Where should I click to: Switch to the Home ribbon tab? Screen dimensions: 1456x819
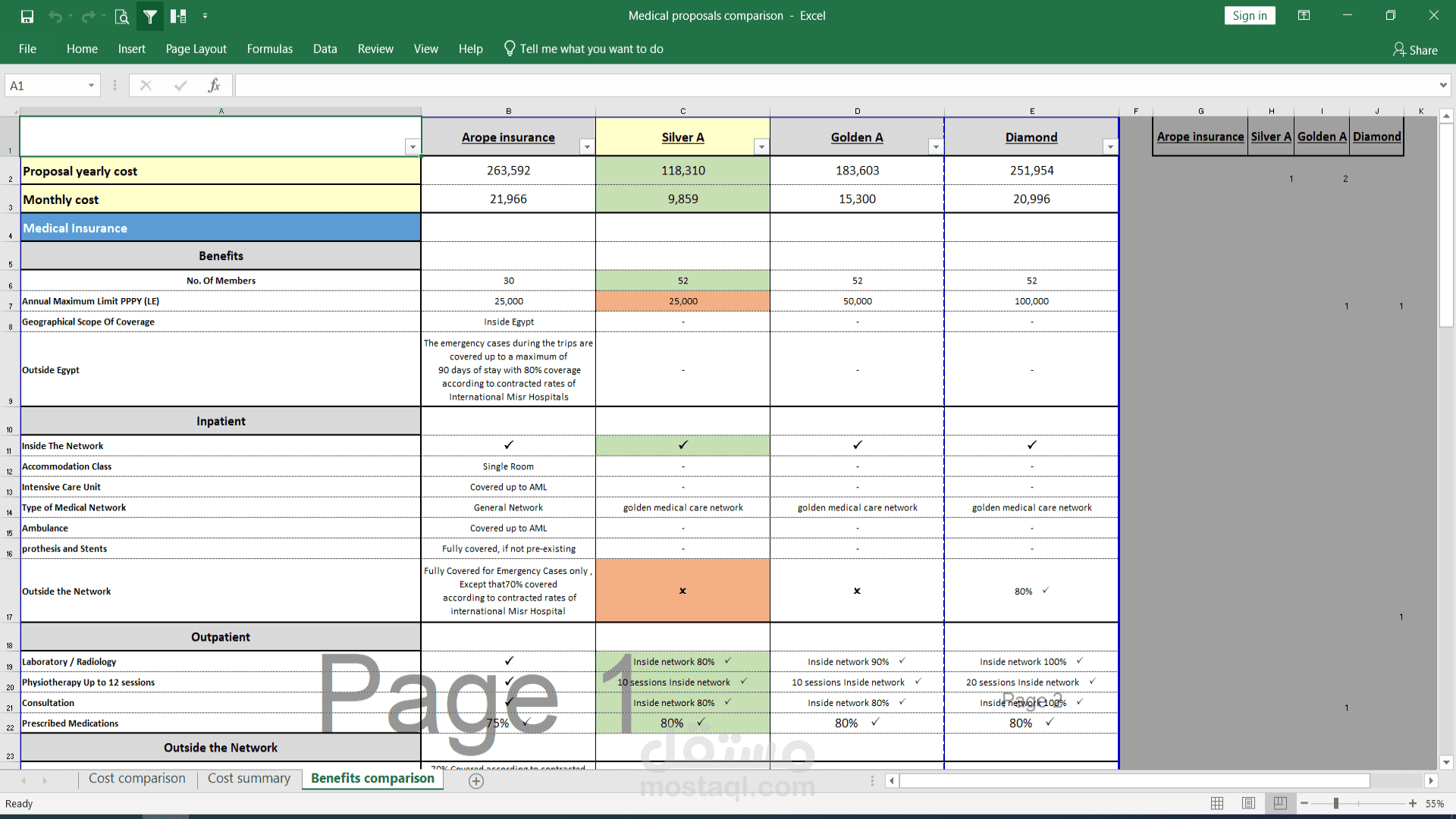point(82,49)
